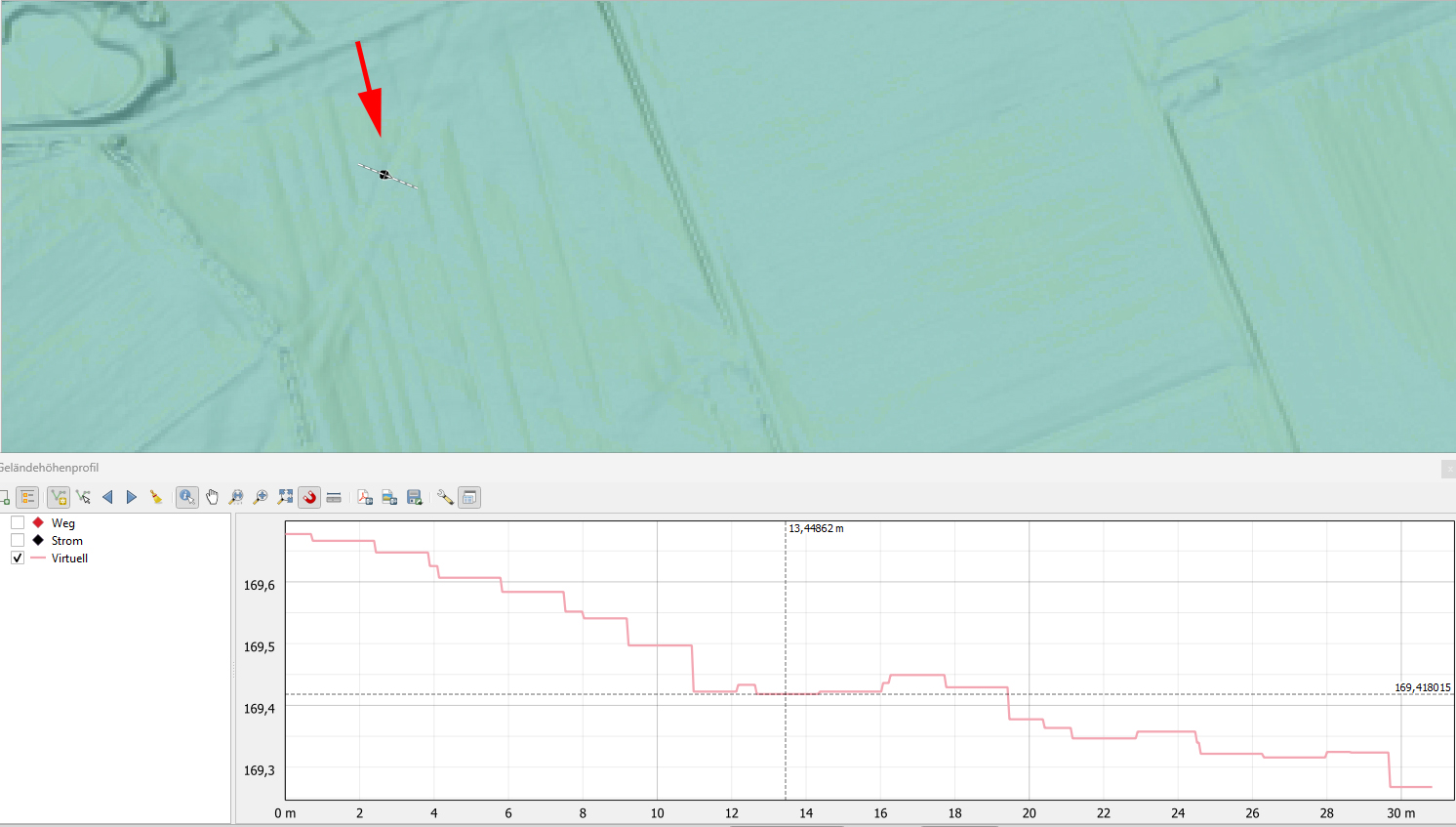Choose zoom X axis tool

(236, 497)
